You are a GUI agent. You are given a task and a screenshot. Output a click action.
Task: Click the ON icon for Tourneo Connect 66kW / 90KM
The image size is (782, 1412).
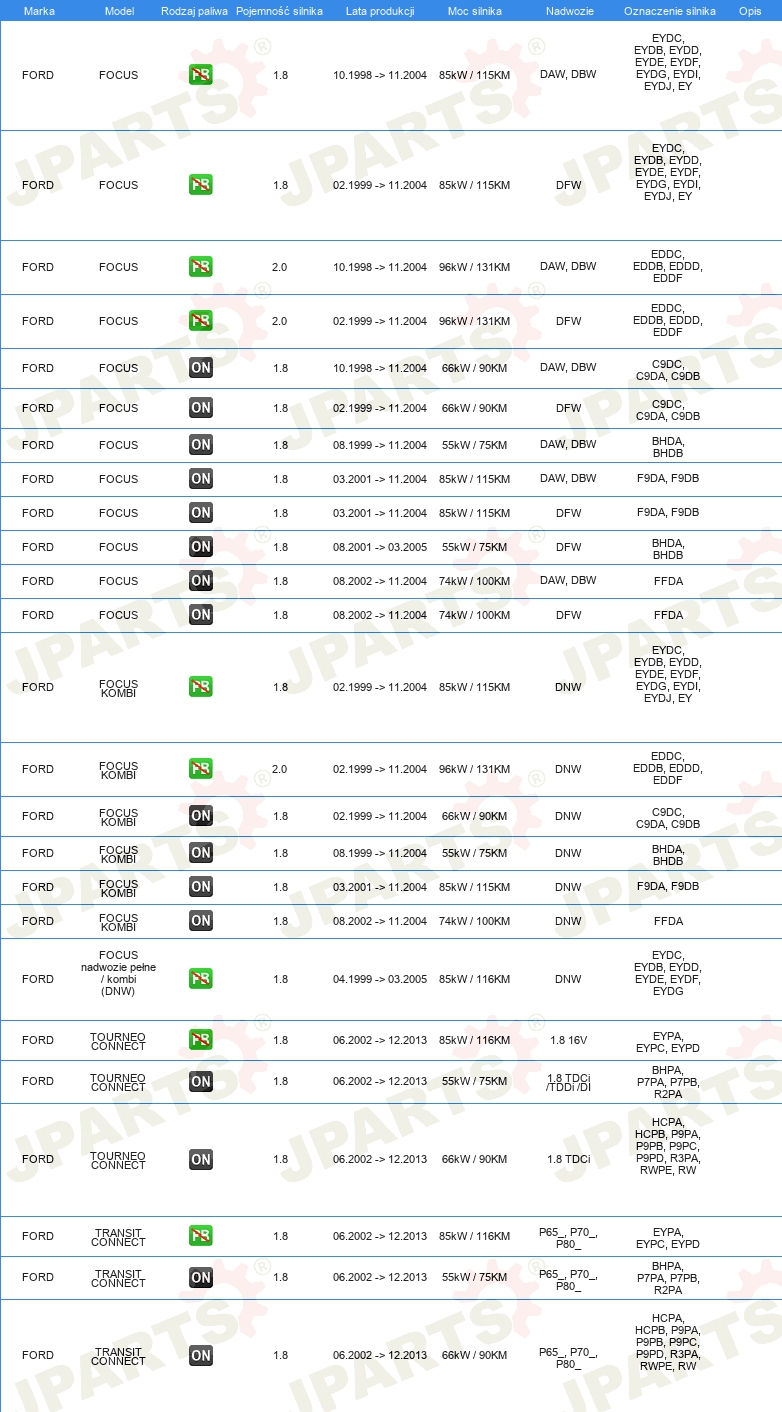201,1159
